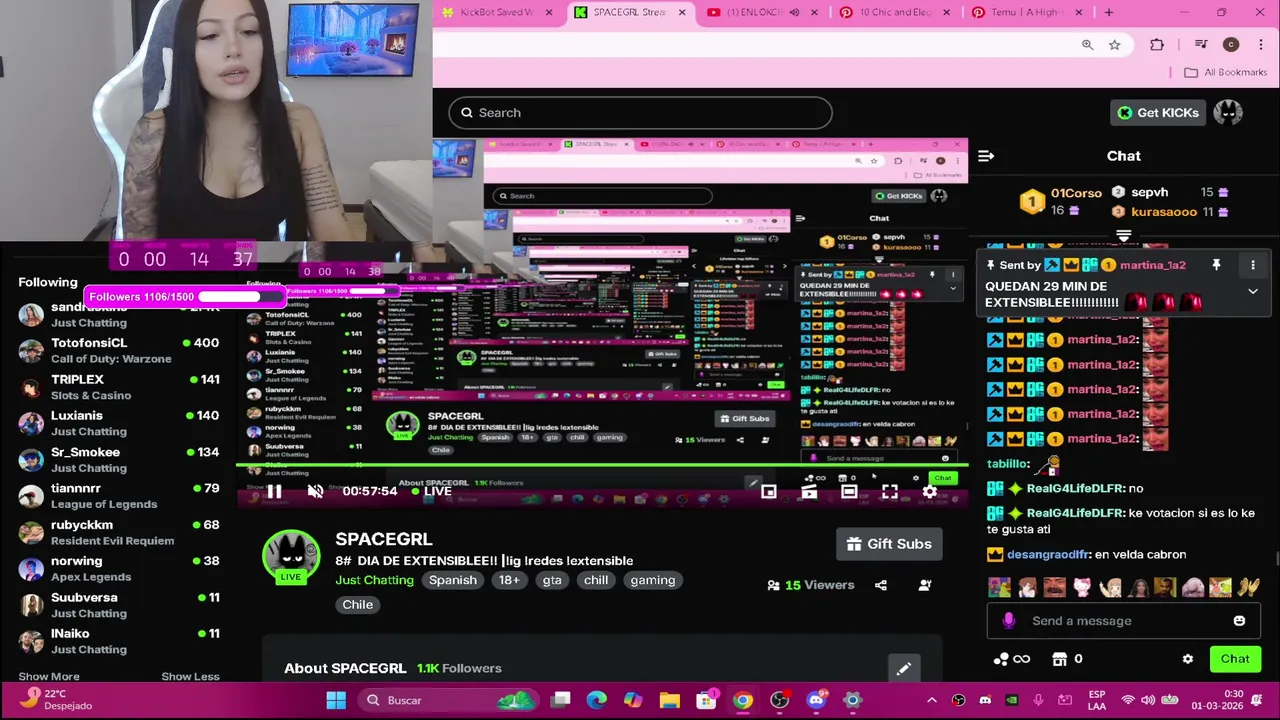Bookmark this page with star icon
The width and height of the screenshot is (1280, 720).
click(x=1114, y=44)
